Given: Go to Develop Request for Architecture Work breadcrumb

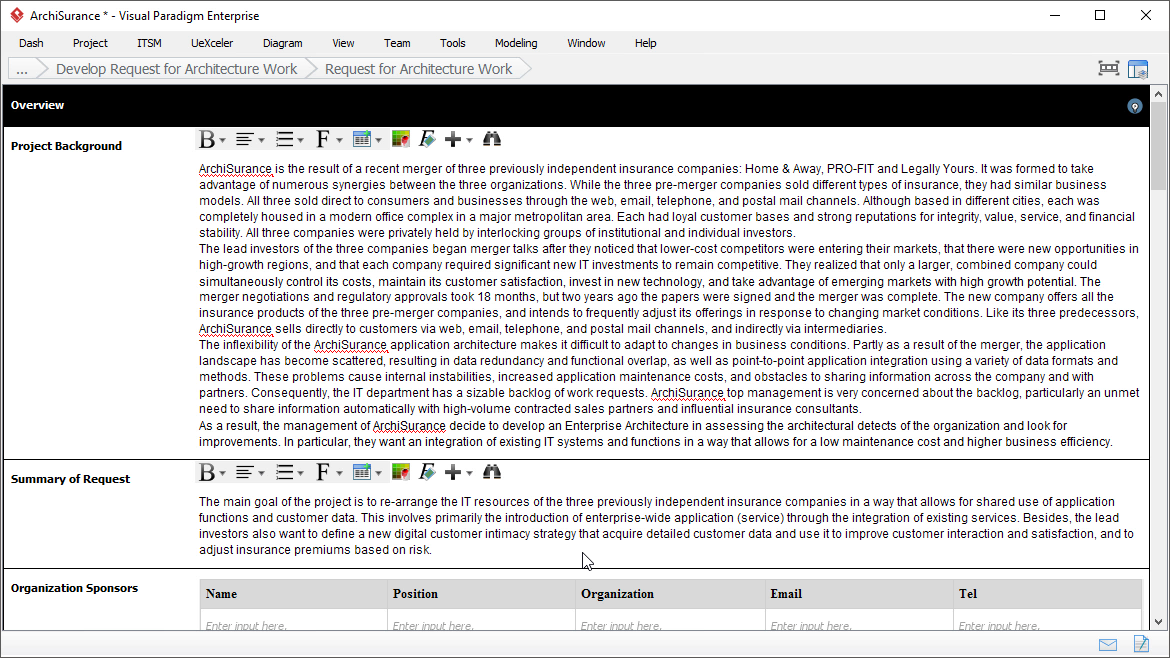Looking at the screenshot, I should (176, 69).
